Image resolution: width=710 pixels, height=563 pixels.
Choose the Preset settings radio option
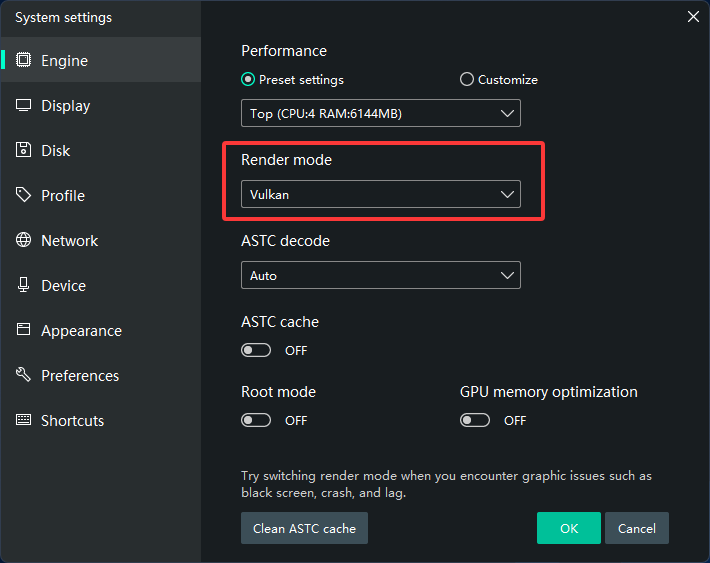pos(248,80)
